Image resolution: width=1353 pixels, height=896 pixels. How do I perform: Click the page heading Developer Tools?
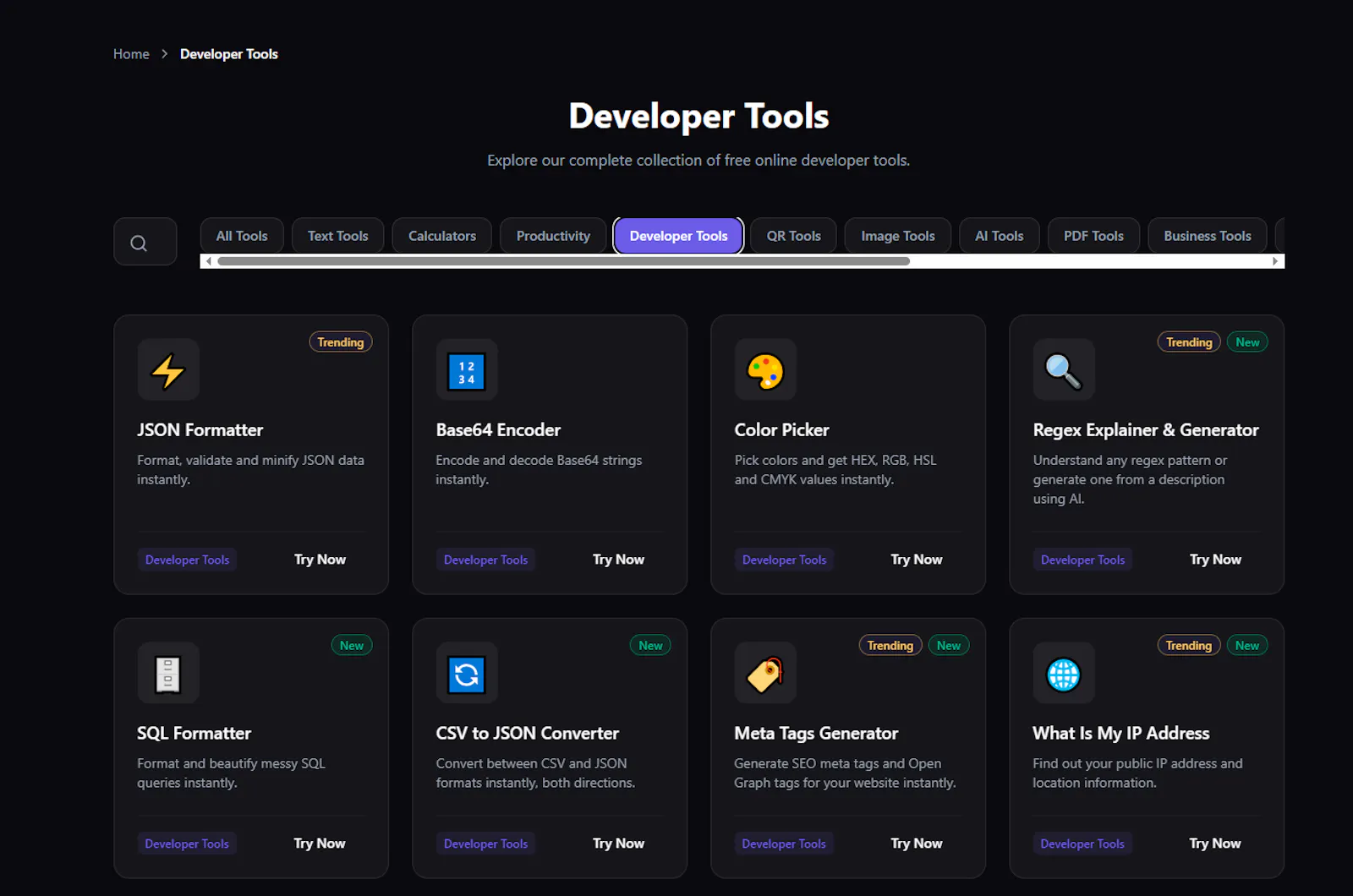698,117
